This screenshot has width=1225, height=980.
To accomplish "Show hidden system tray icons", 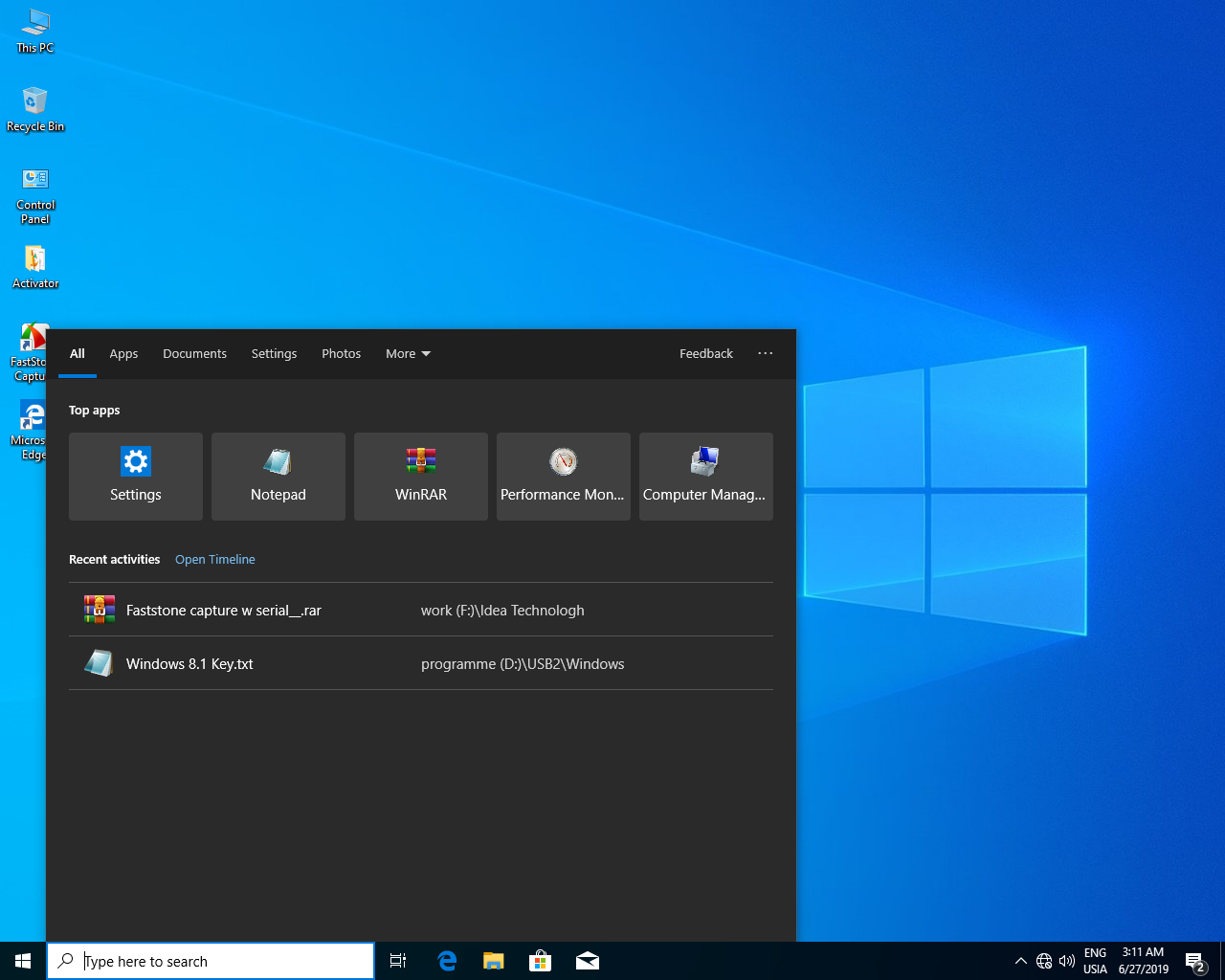I will [1020, 961].
